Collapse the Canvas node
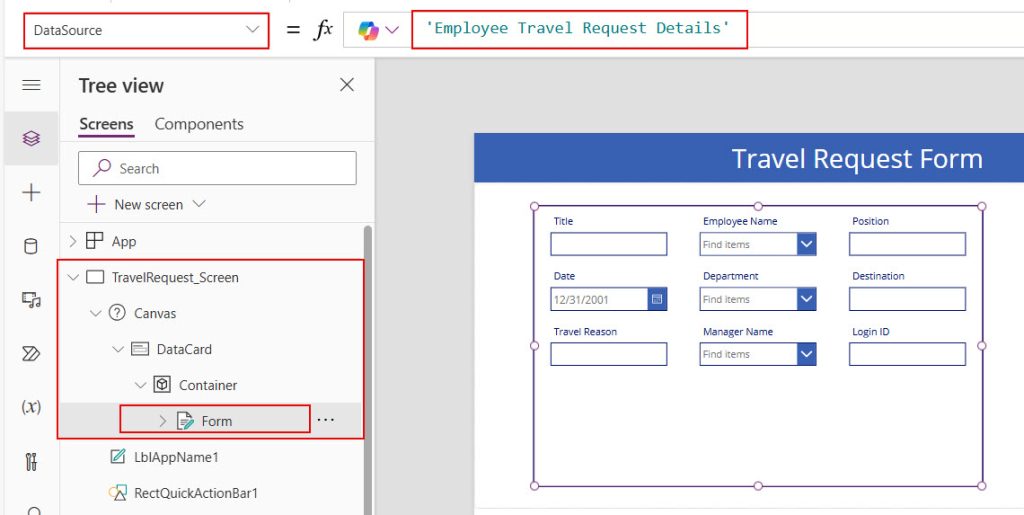This screenshot has width=1024, height=515. (x=95, y=313)
